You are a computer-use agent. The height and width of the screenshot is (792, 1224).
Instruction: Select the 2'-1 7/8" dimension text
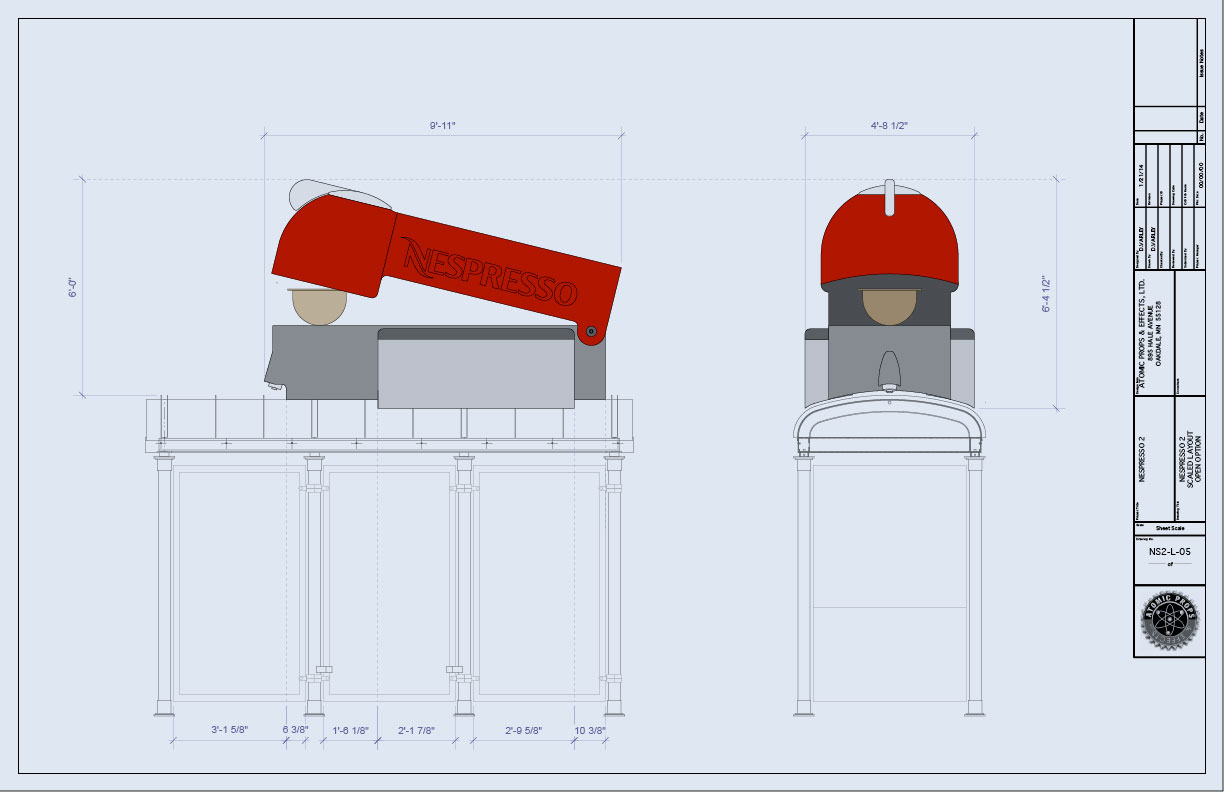pyautogui.click(x=416, y=731)
